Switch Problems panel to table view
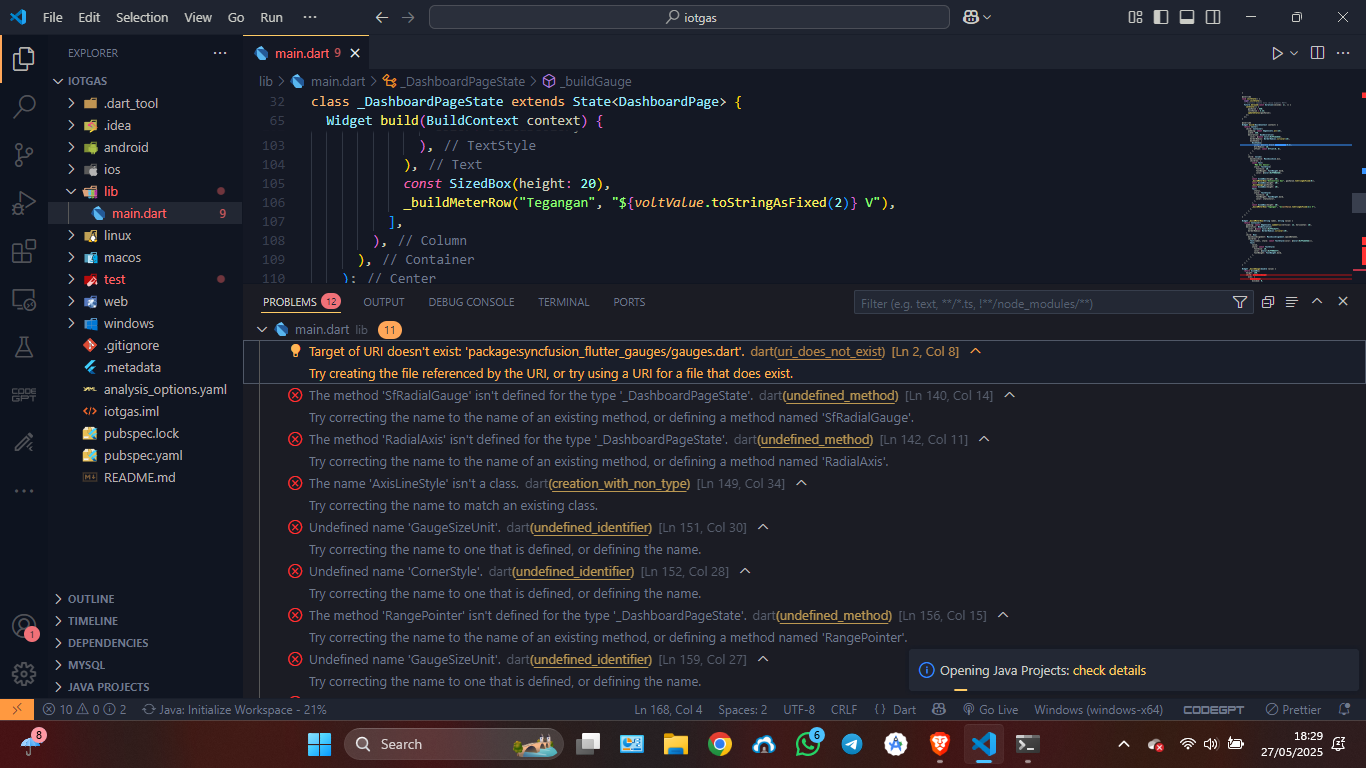 (1291, 302)
